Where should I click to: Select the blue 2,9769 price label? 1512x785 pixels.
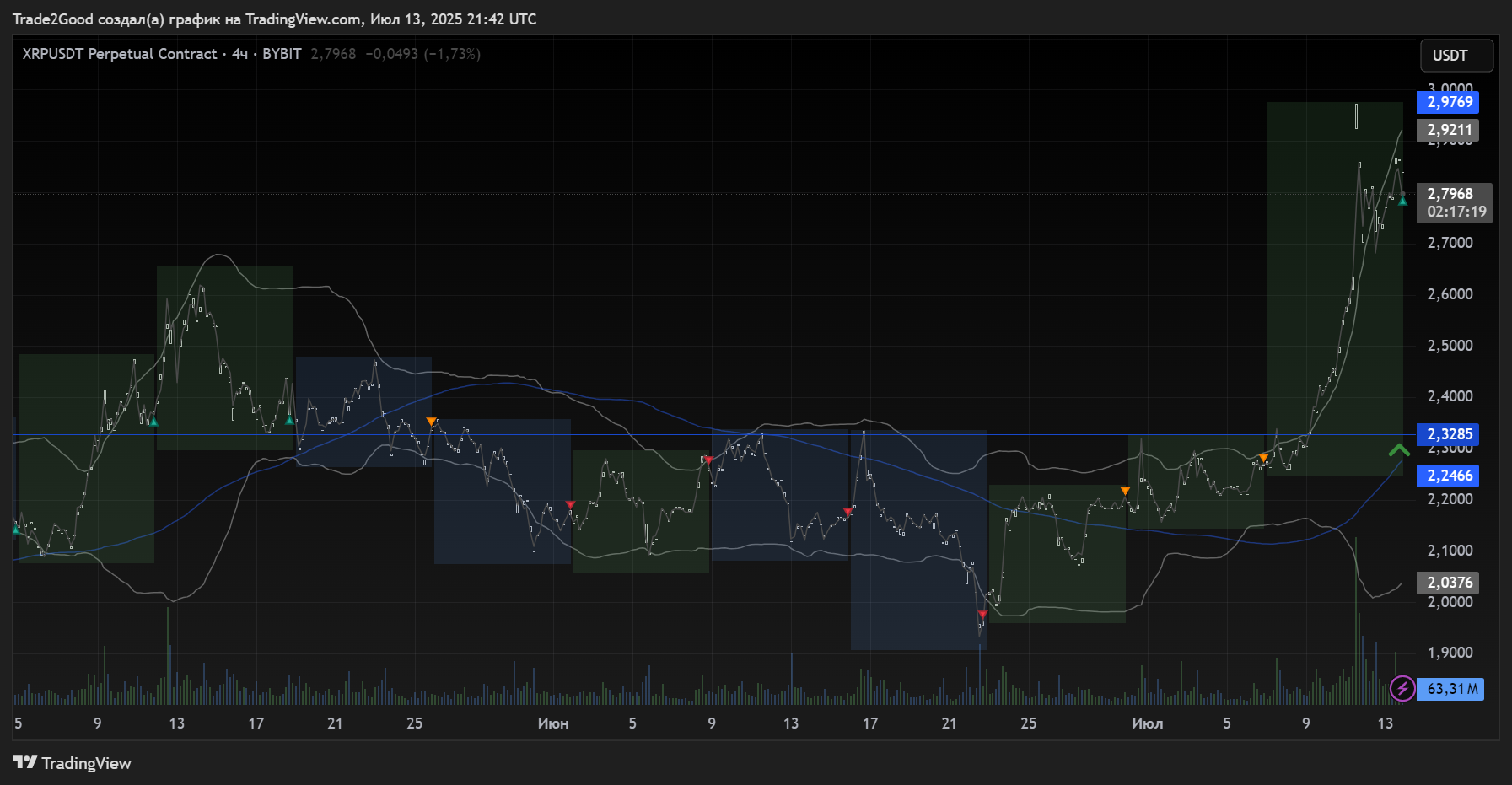(1449, 102)
